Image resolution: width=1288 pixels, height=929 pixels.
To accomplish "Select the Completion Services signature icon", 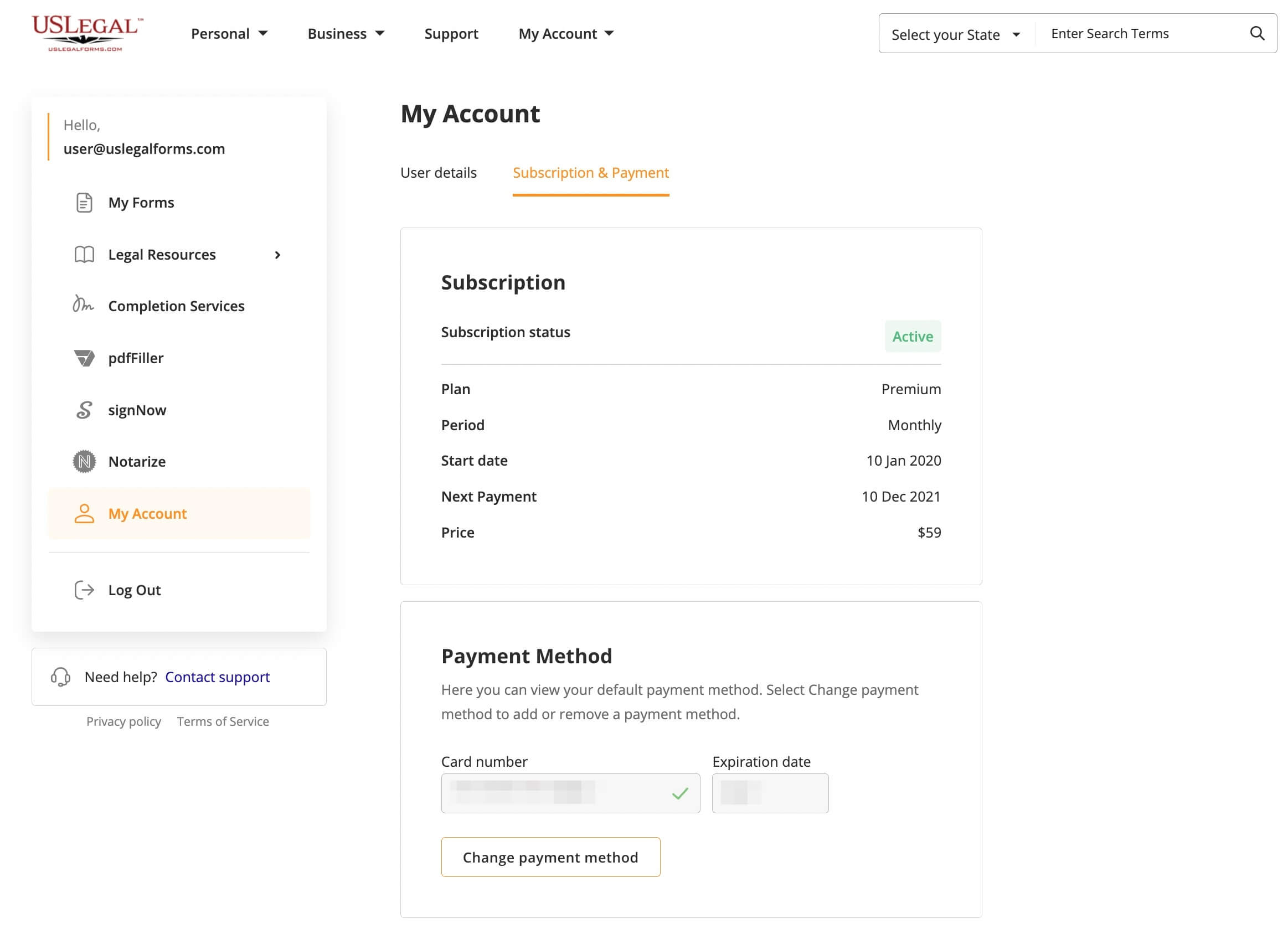I will click(x=83, y=305).
